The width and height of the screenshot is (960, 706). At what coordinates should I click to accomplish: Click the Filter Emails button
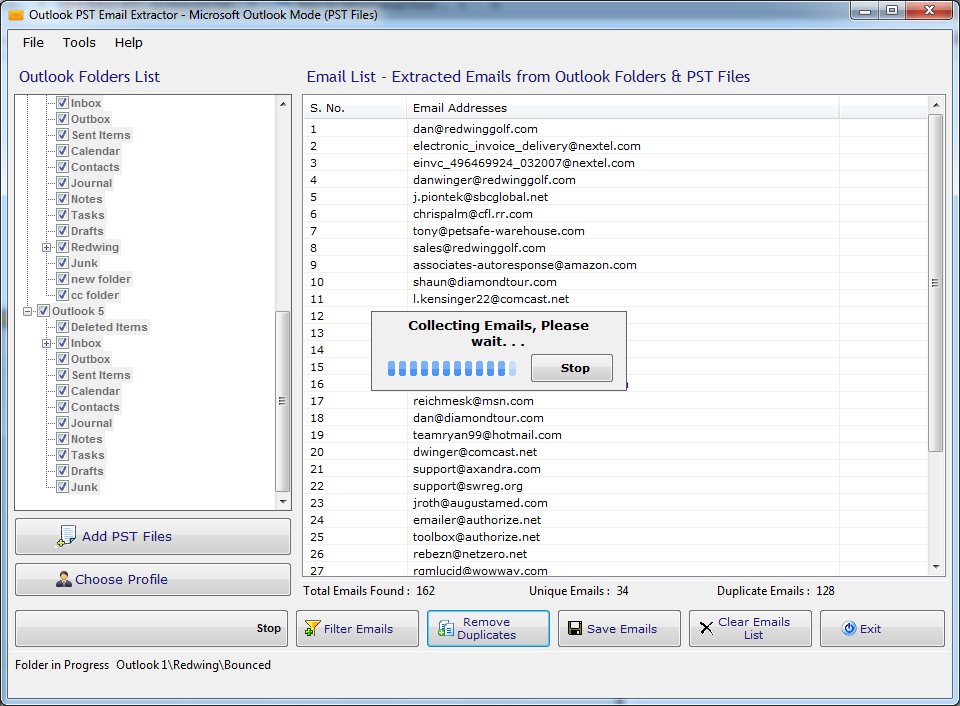[x=358, y=628]
